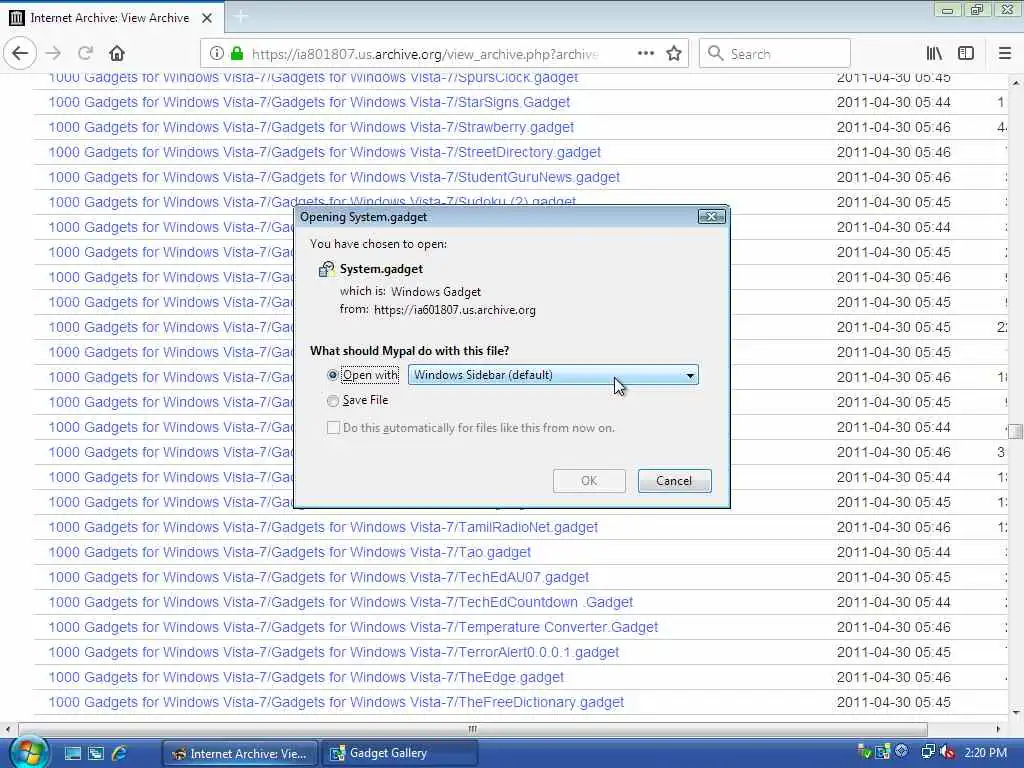Open the TerrorAlert0.0.0.1.gadget link
1024x768 pixels.
(334, 652)
